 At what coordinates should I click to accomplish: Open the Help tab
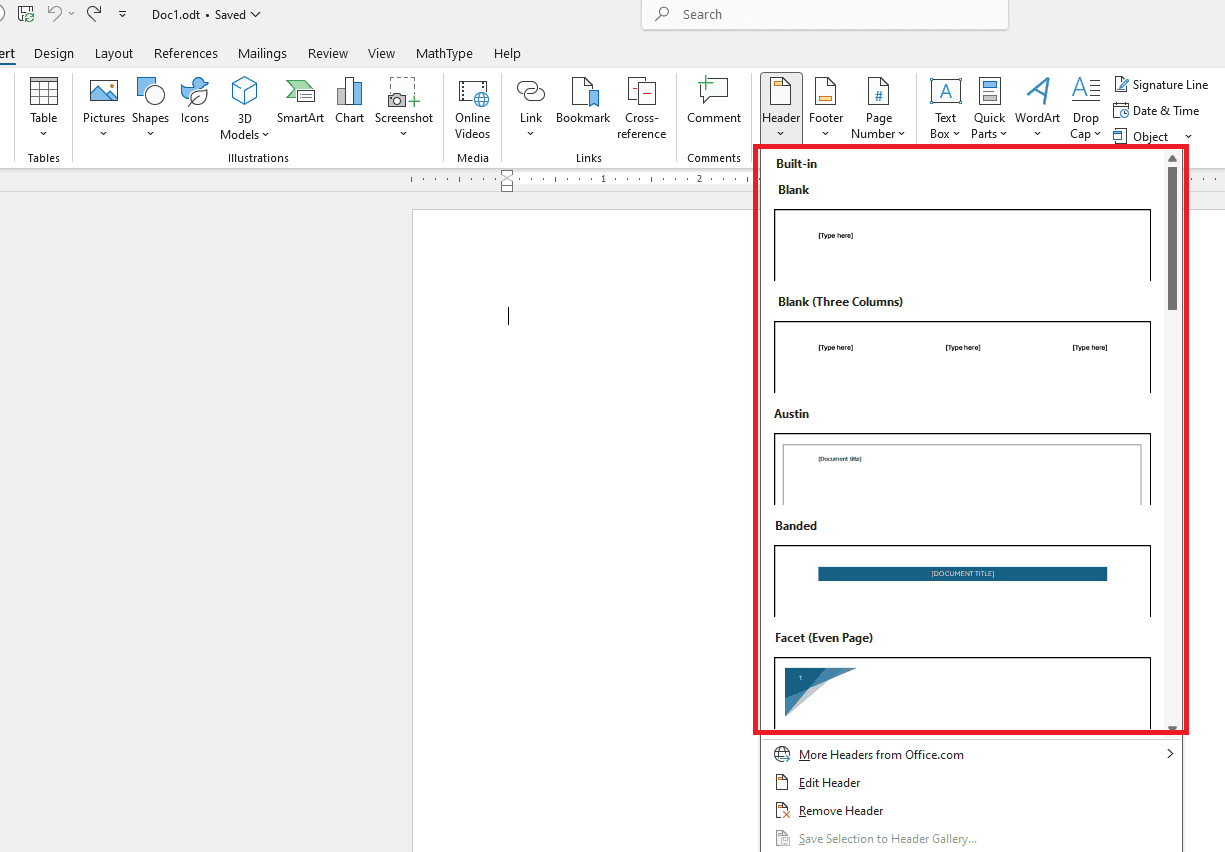(507, 53)
